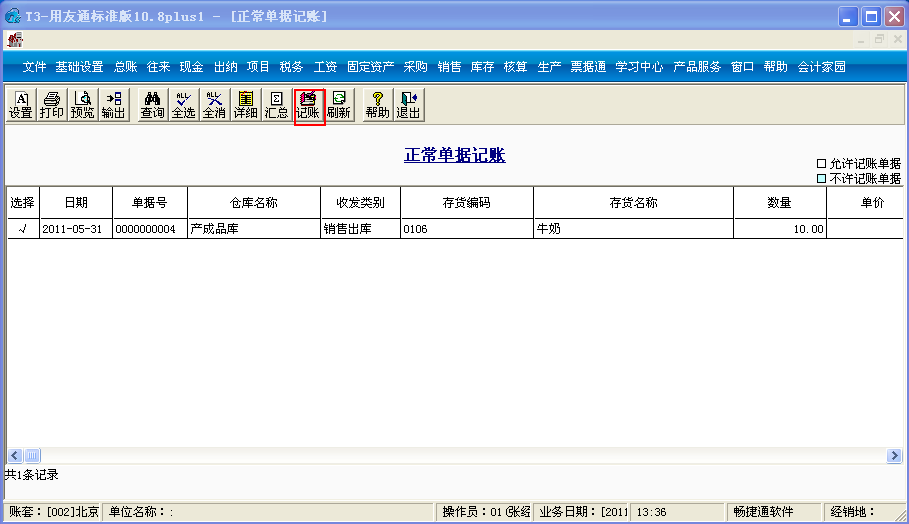909x524 pixels.
Task: Open the 生产 menu
Action: 549,67
